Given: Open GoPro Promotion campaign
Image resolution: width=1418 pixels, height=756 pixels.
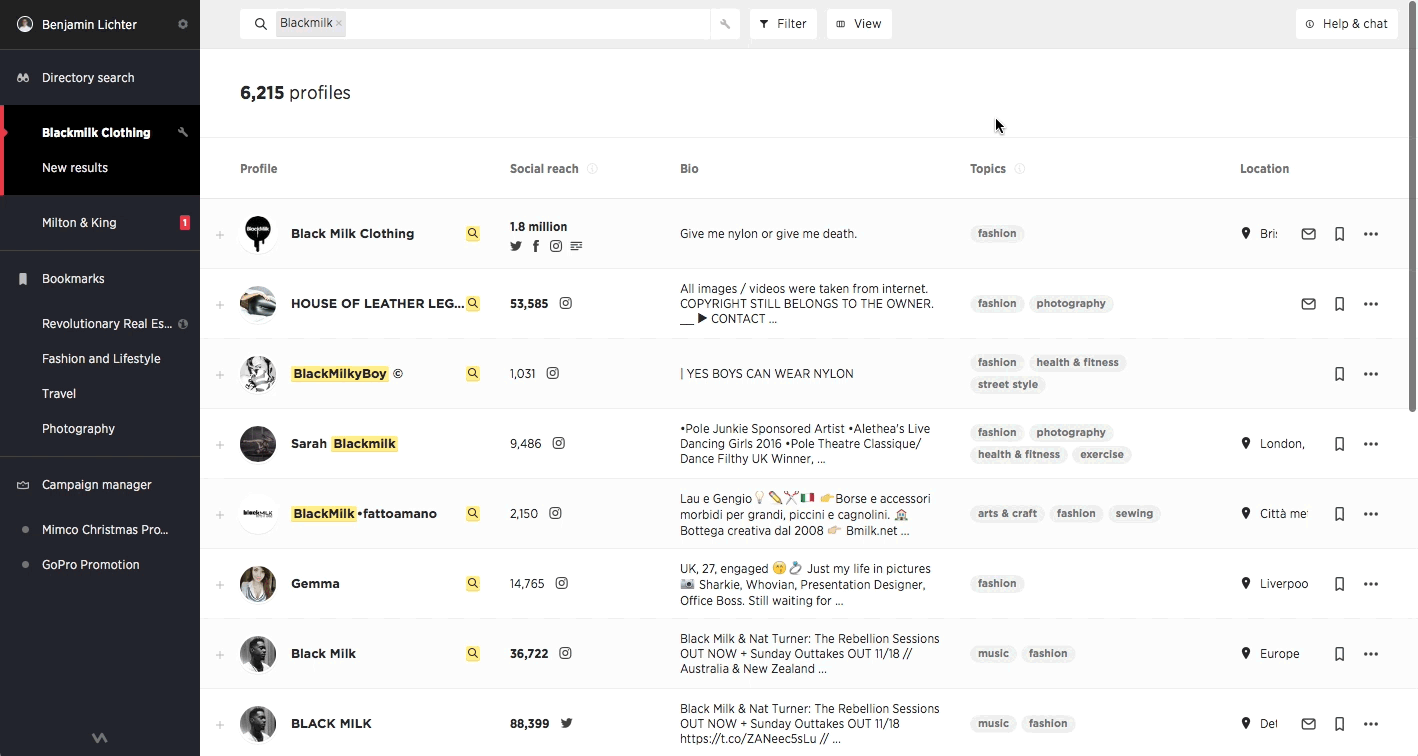Looking at the screenshot, I should (x=90, y=565).
